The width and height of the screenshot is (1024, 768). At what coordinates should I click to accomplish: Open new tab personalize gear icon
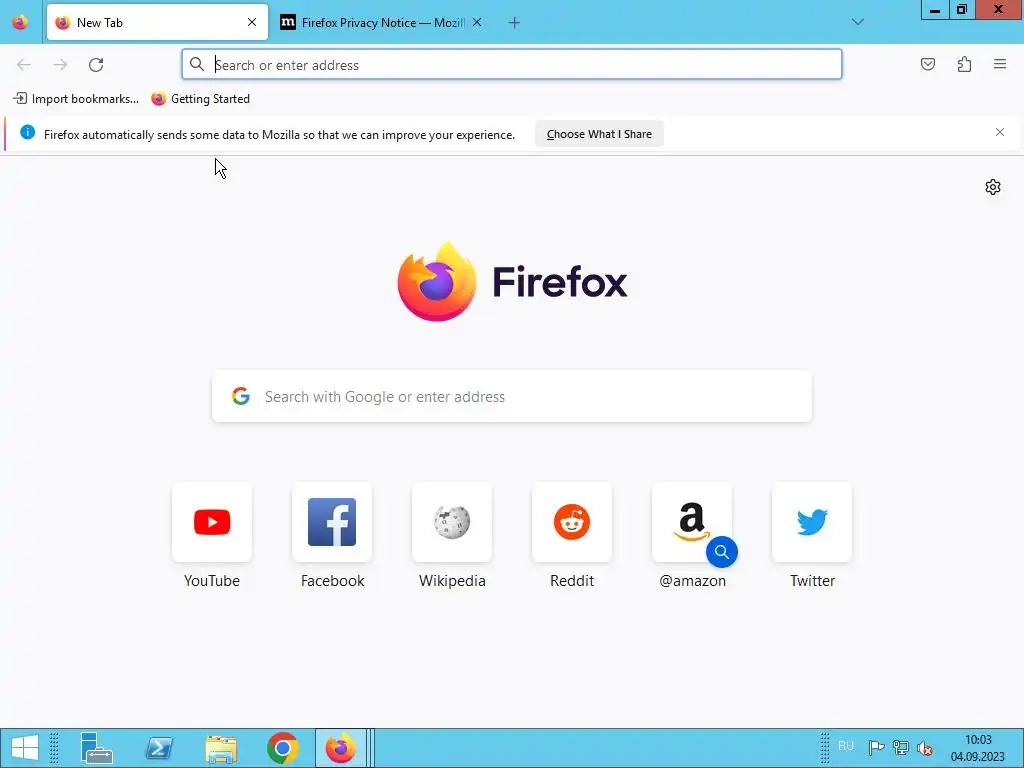point(993,187)
